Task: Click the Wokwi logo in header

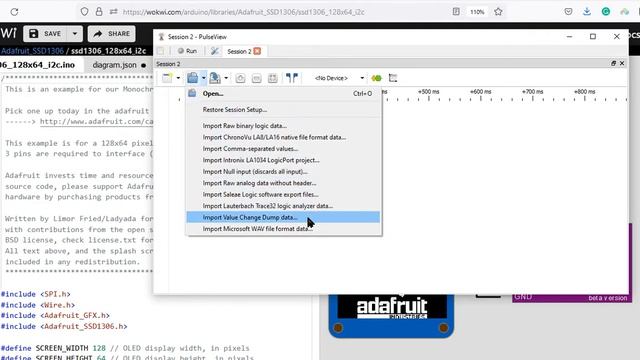Action: pyautogui.click(x=8, y=33)
